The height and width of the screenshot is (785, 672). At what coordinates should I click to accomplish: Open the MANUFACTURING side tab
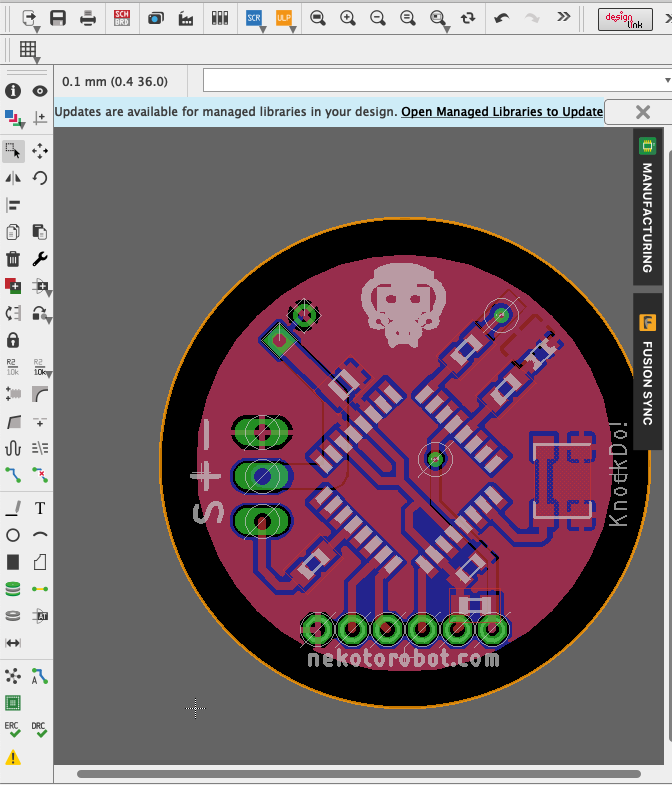[x=647, y=207]
